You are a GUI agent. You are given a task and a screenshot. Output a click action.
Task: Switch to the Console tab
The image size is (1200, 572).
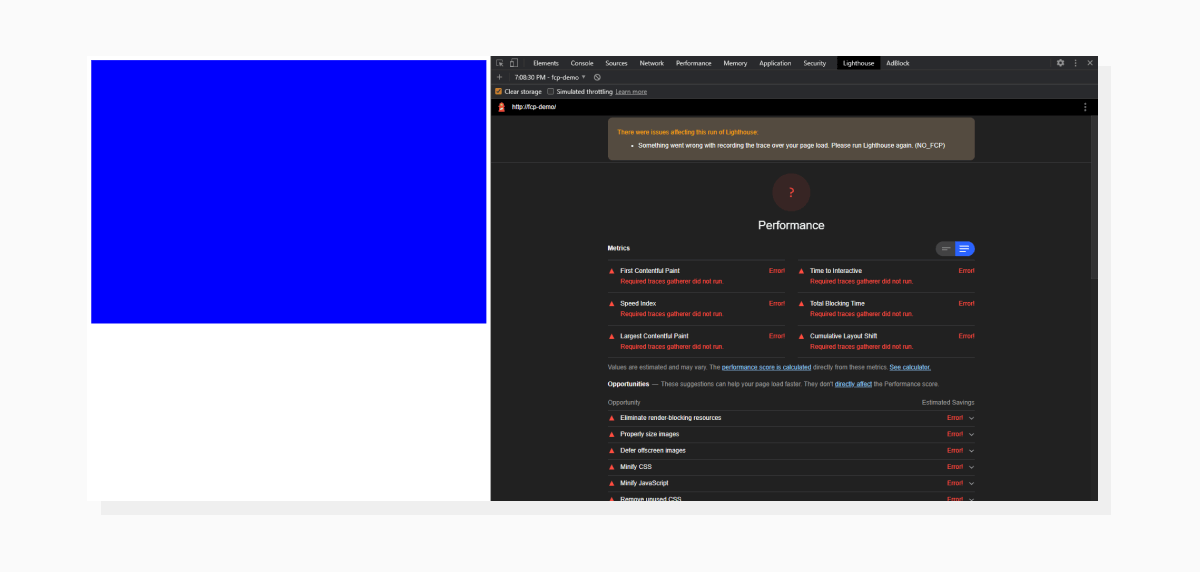click(582, 63)
